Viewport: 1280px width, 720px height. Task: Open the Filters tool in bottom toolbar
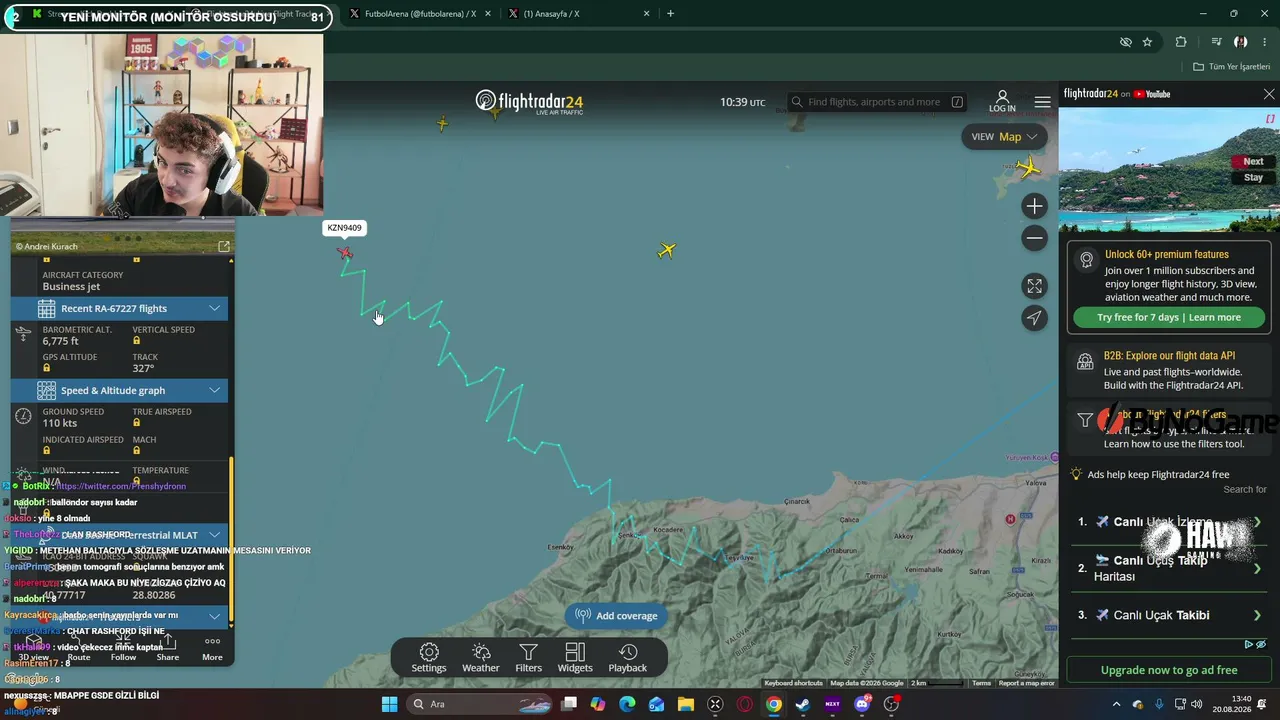(x=529, y=658)
